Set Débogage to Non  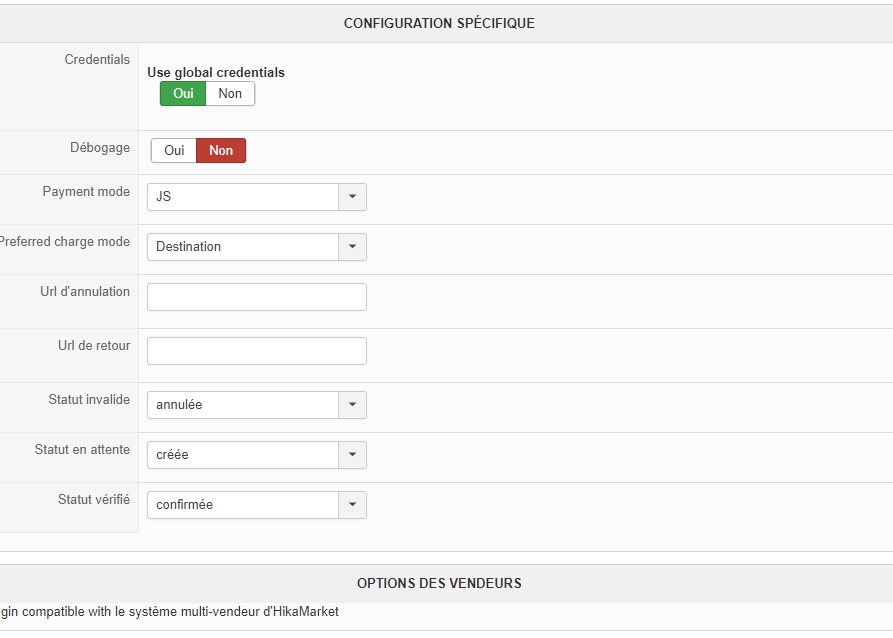click(x=221, y=151)
